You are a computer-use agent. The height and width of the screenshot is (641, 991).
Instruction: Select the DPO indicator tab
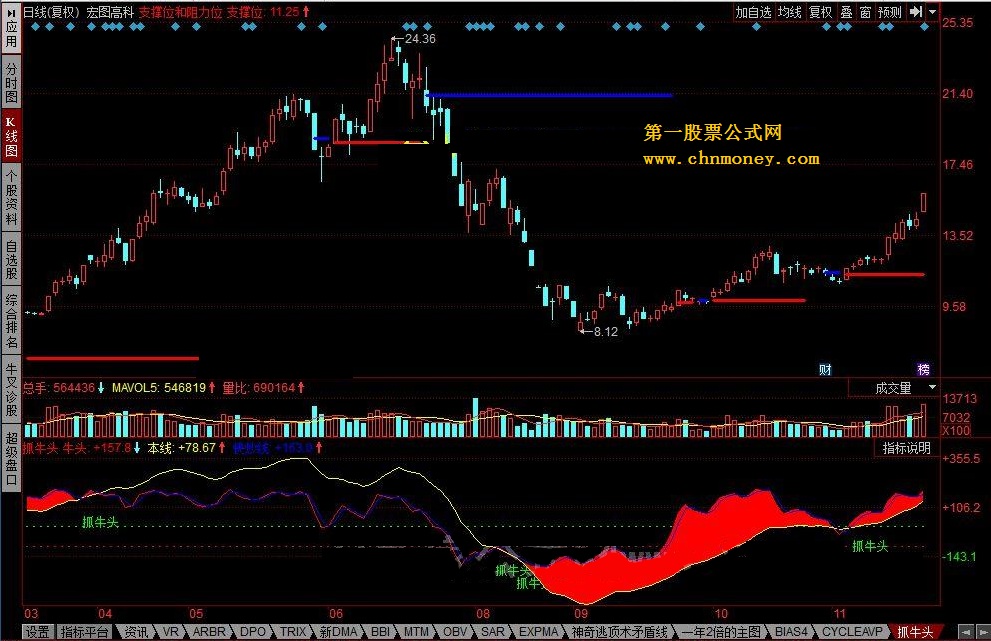(x=253, y=632)
